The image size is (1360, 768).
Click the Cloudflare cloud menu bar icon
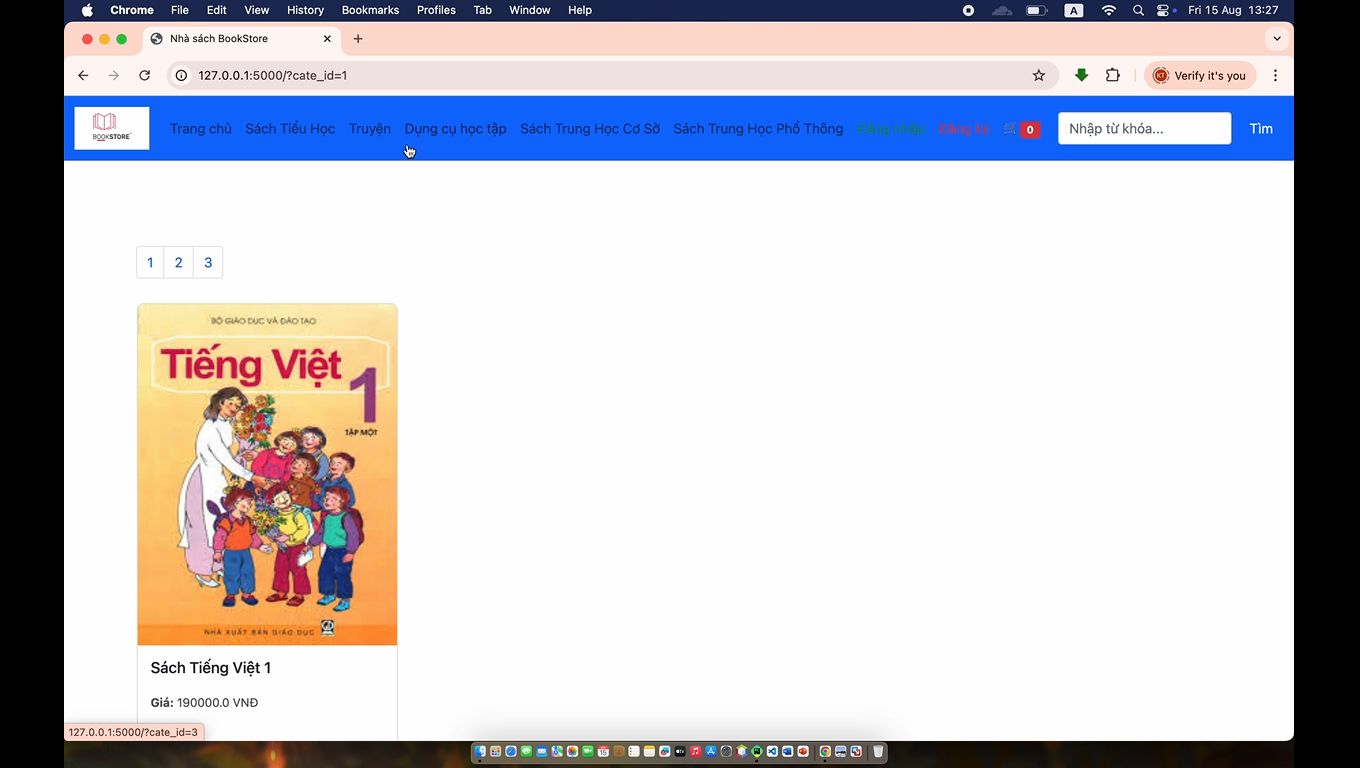point(1002,10)
